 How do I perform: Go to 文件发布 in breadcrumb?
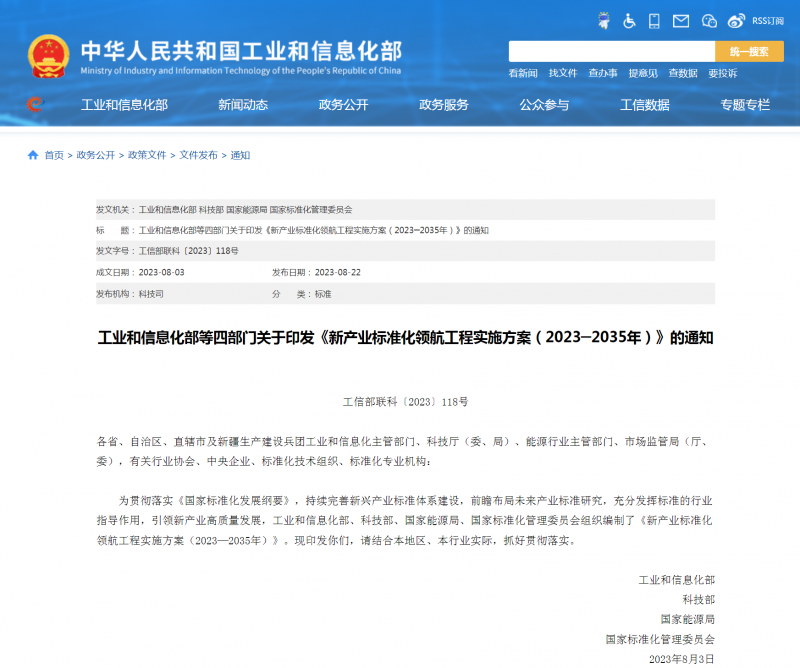pos(198,155)
